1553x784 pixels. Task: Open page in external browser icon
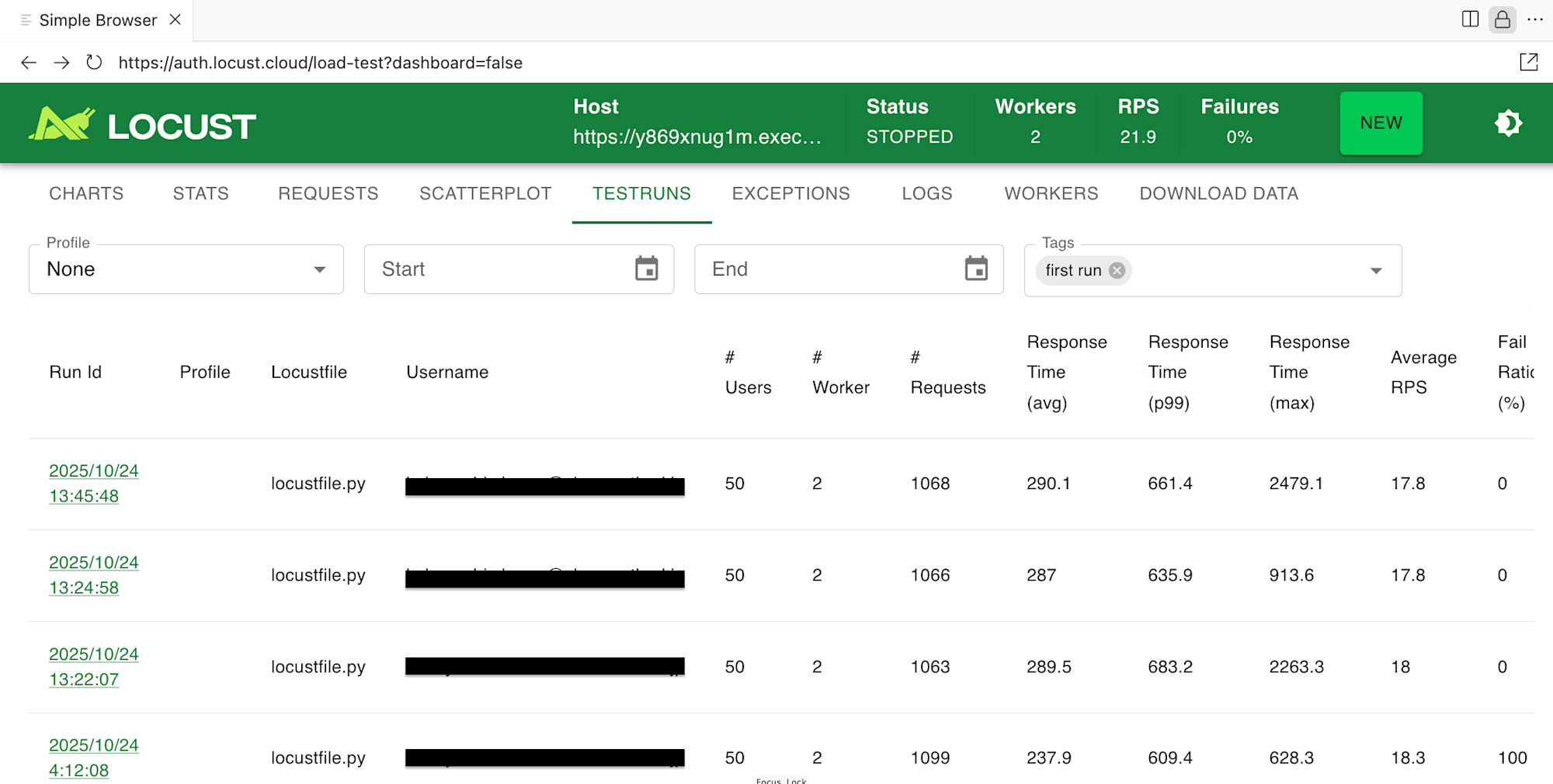point(1528,63)
